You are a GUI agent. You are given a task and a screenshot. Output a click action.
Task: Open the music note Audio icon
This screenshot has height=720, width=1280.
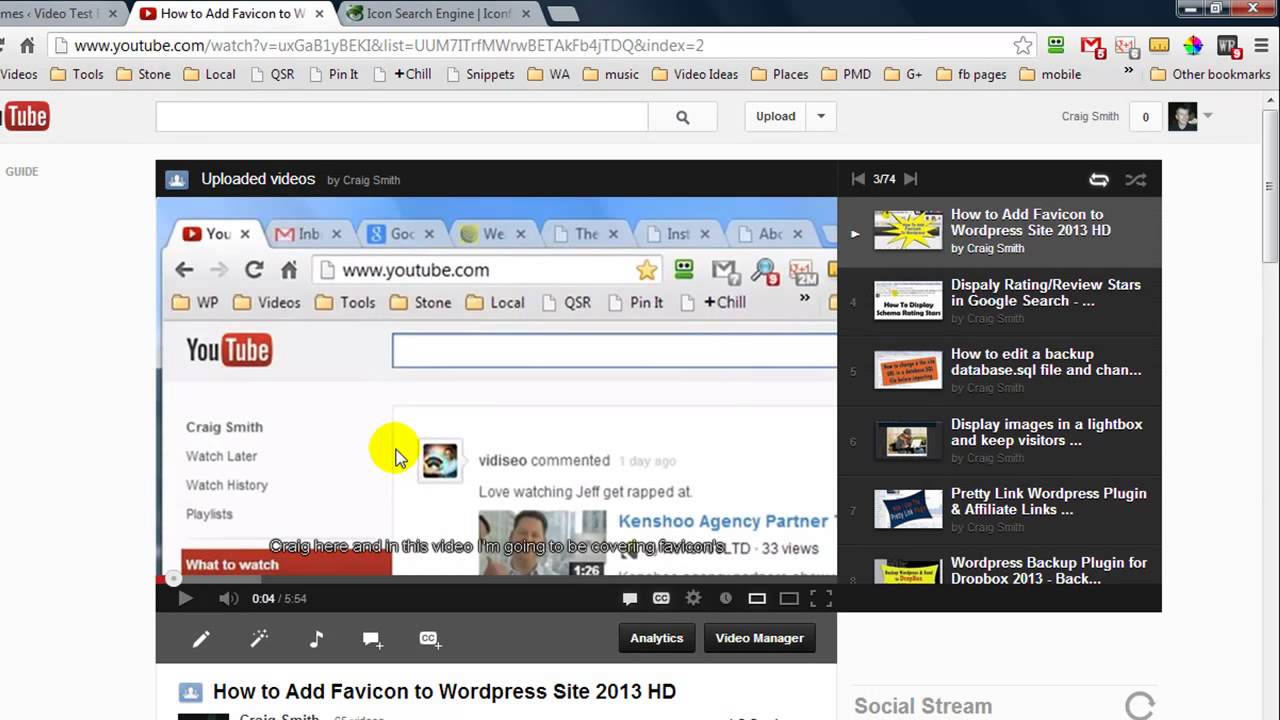coord(316,639)
